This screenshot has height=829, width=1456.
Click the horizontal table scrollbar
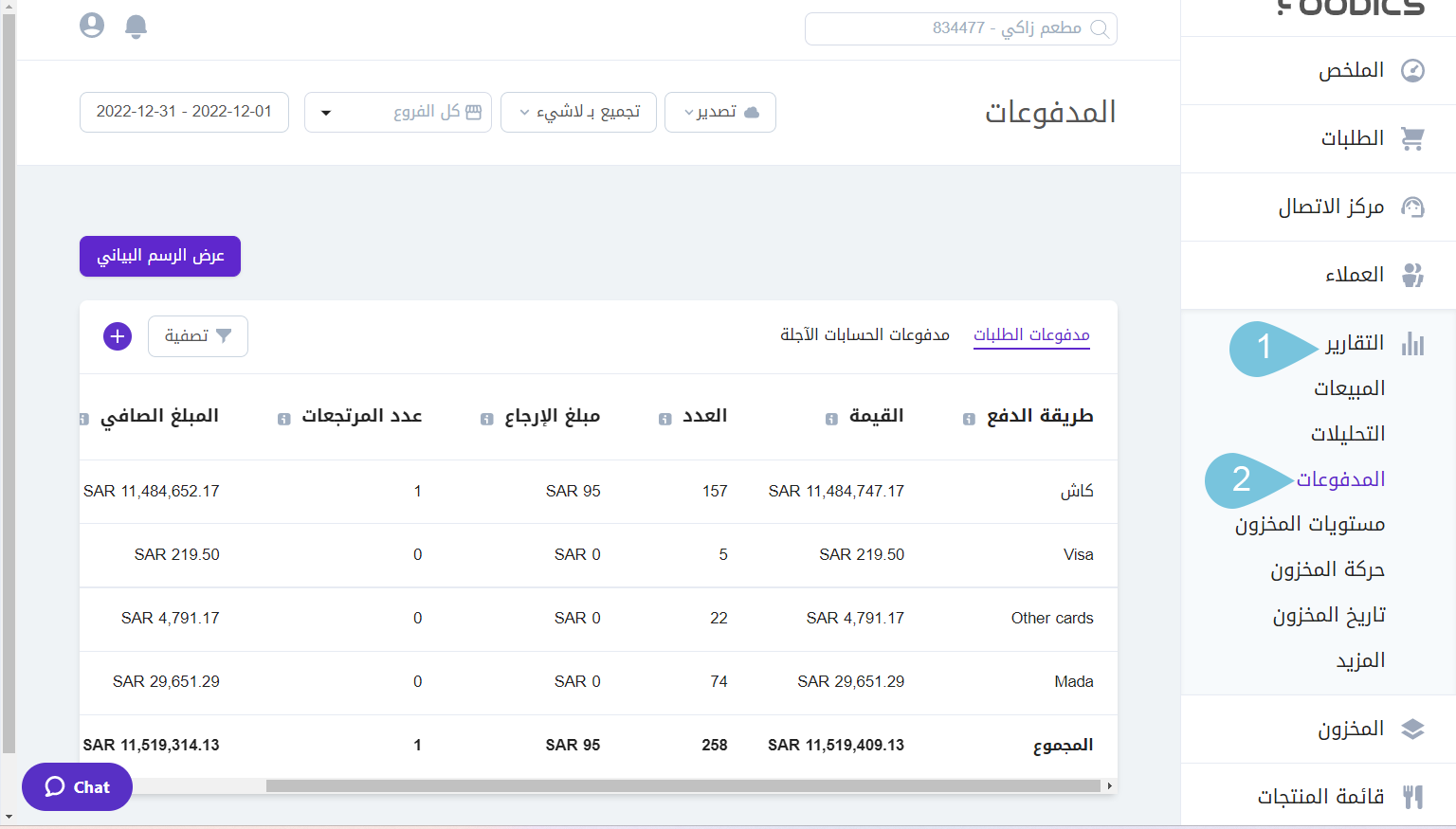point(682,785)
